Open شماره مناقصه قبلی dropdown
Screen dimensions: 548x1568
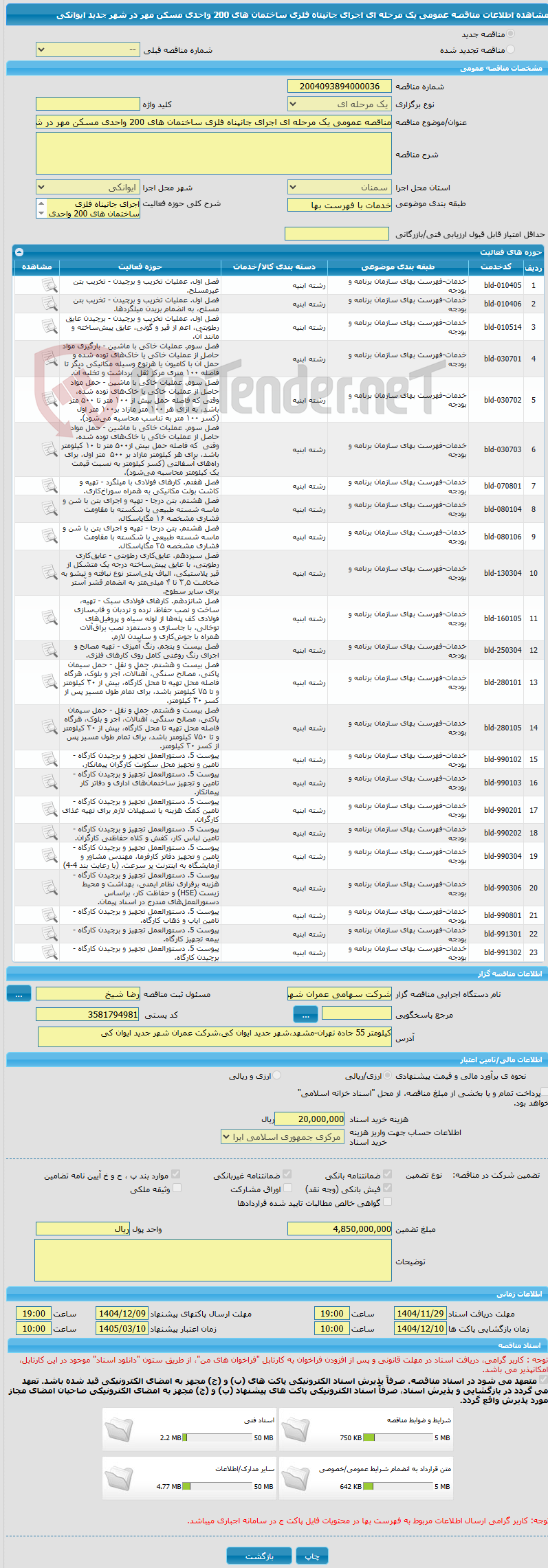87,49
